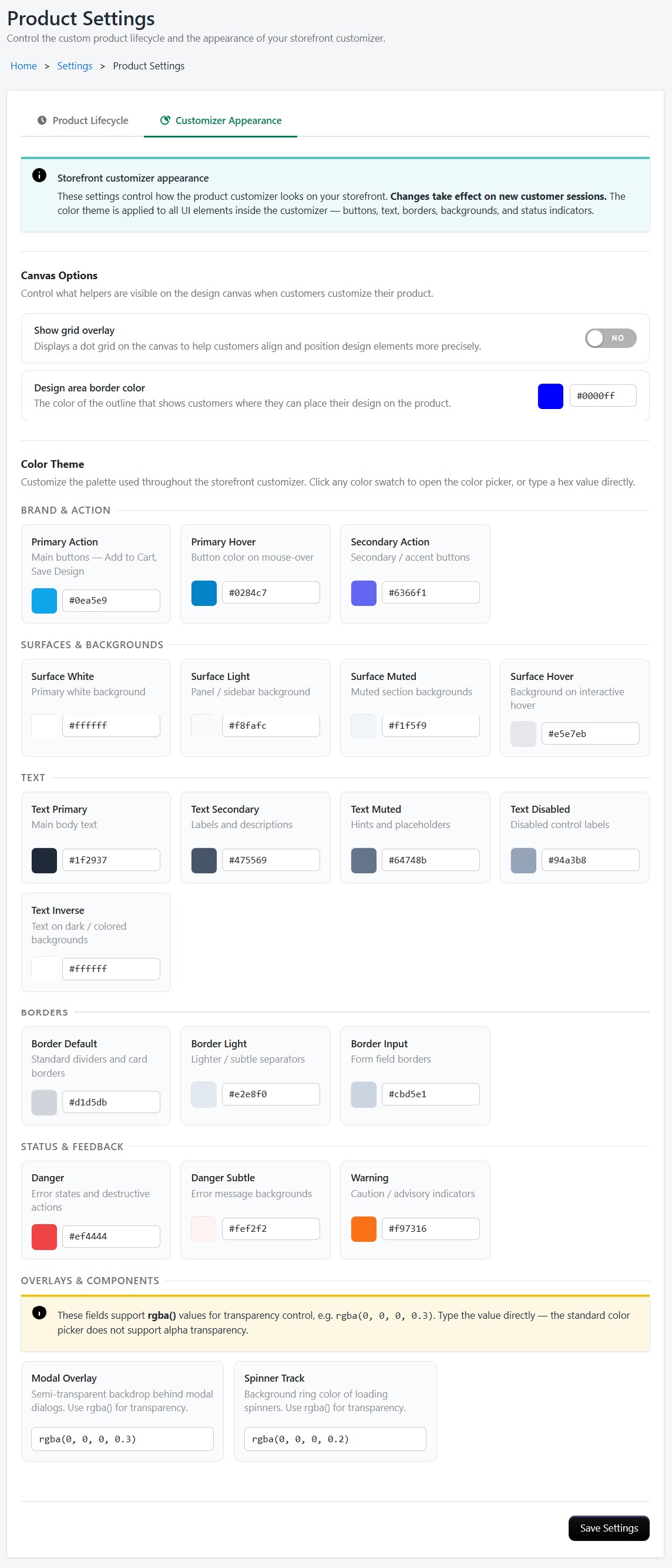Switch to Customizer Appearance tab

[x=220, y=120]
